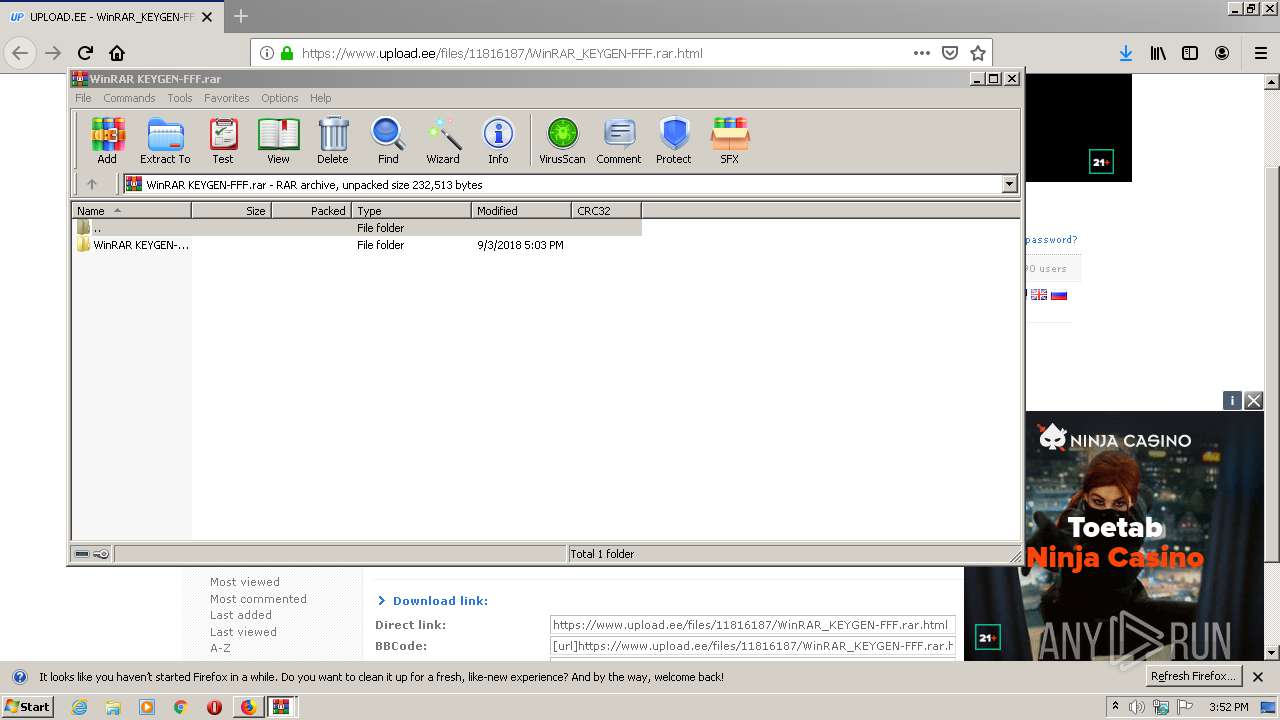Open the Options menu
The image size is (1280, 720).
(280, 98)
